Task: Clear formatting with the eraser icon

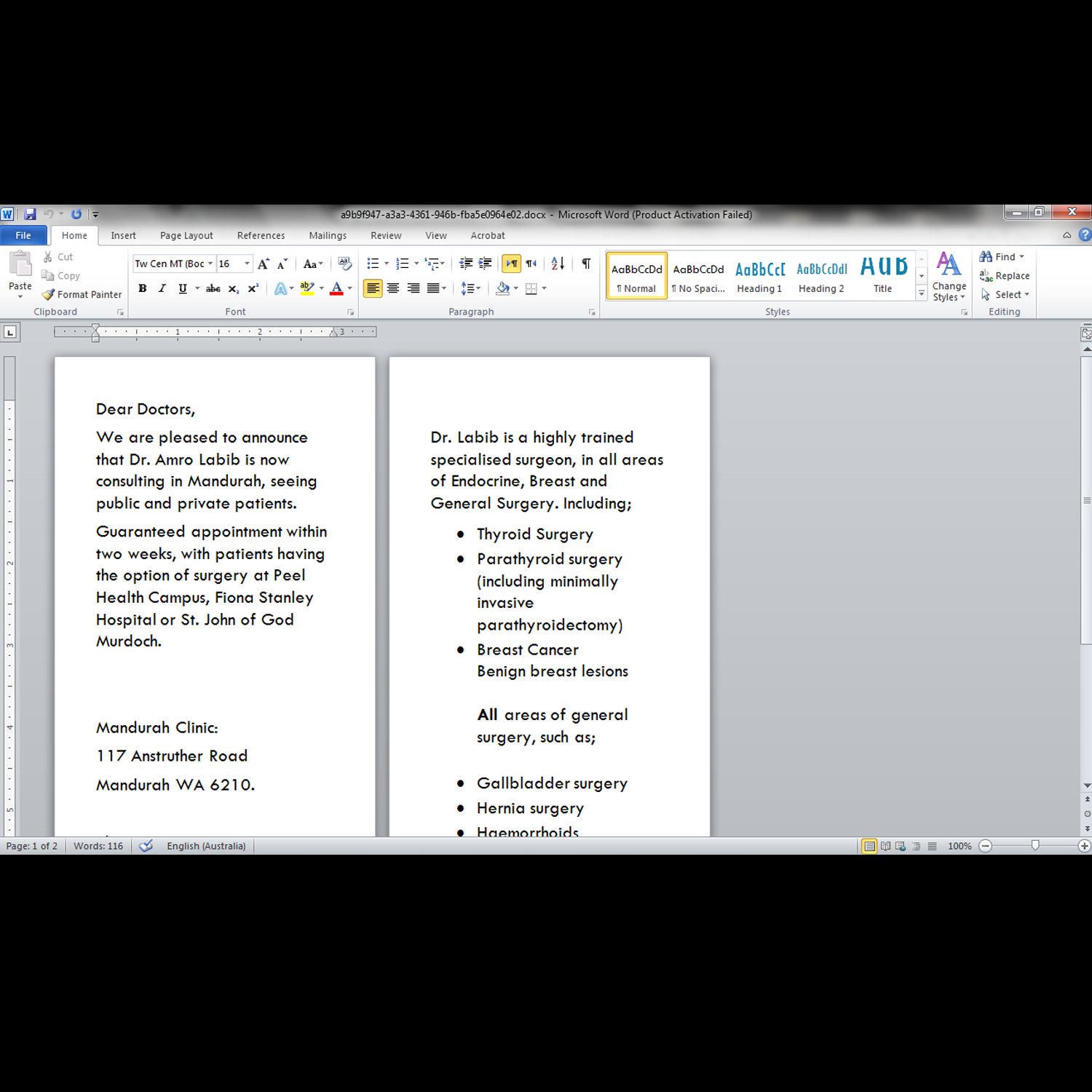Action: click(x=345, y=264)
